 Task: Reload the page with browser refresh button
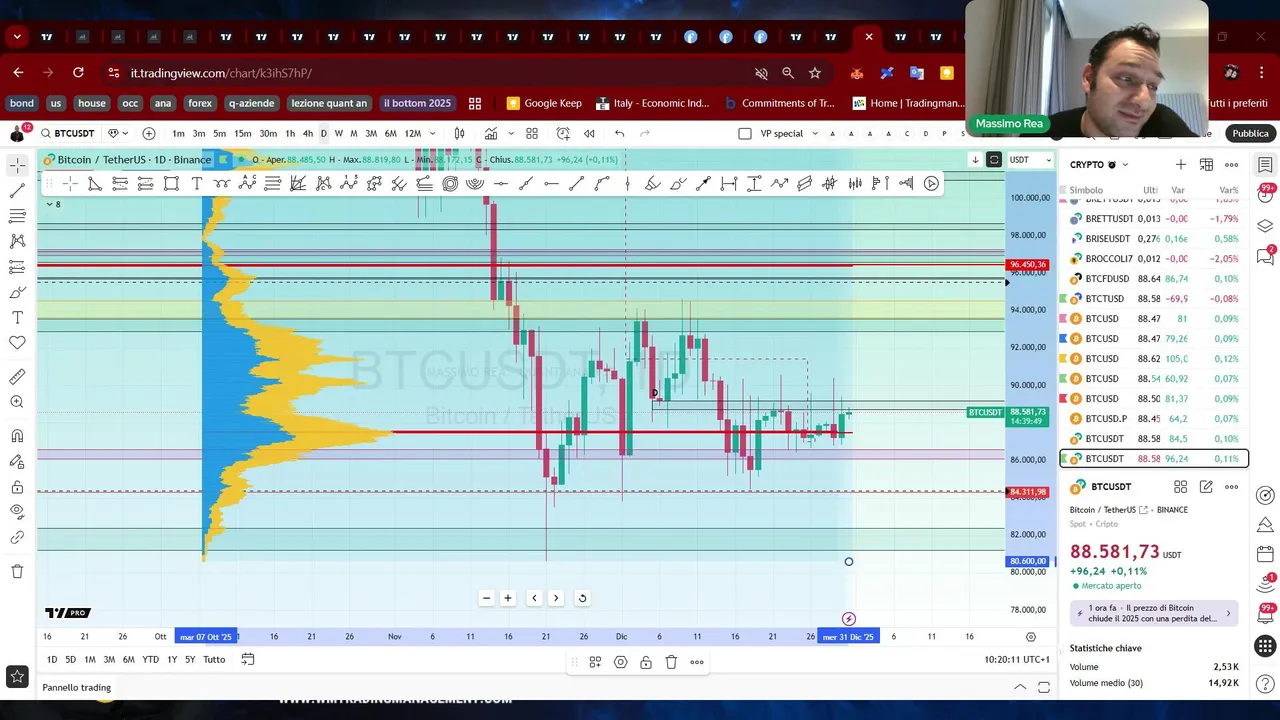pos(78,73)
